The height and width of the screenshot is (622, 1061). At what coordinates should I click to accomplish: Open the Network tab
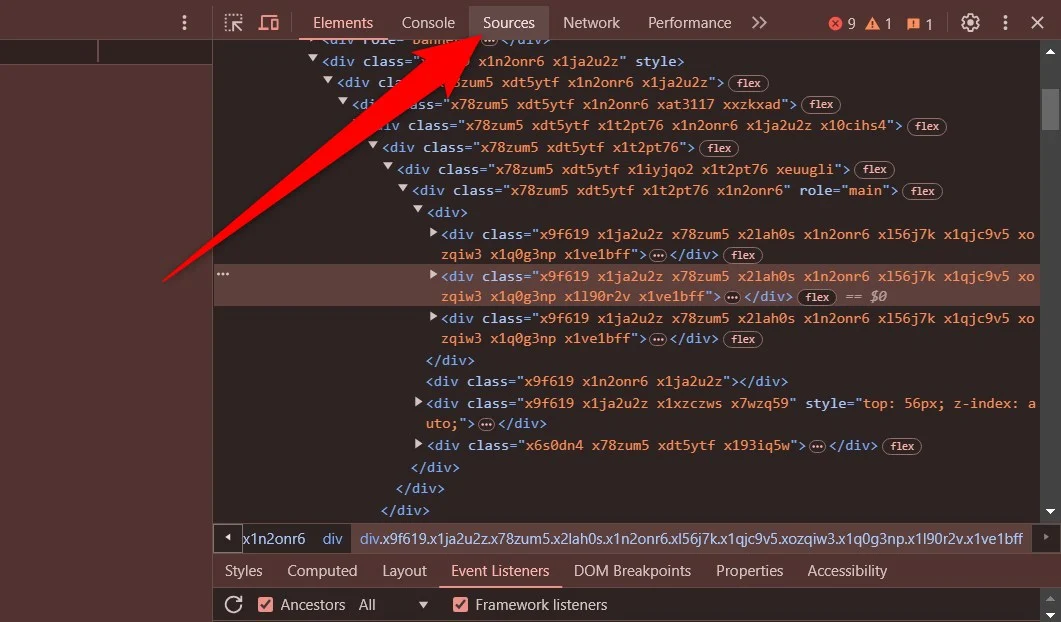591,22
